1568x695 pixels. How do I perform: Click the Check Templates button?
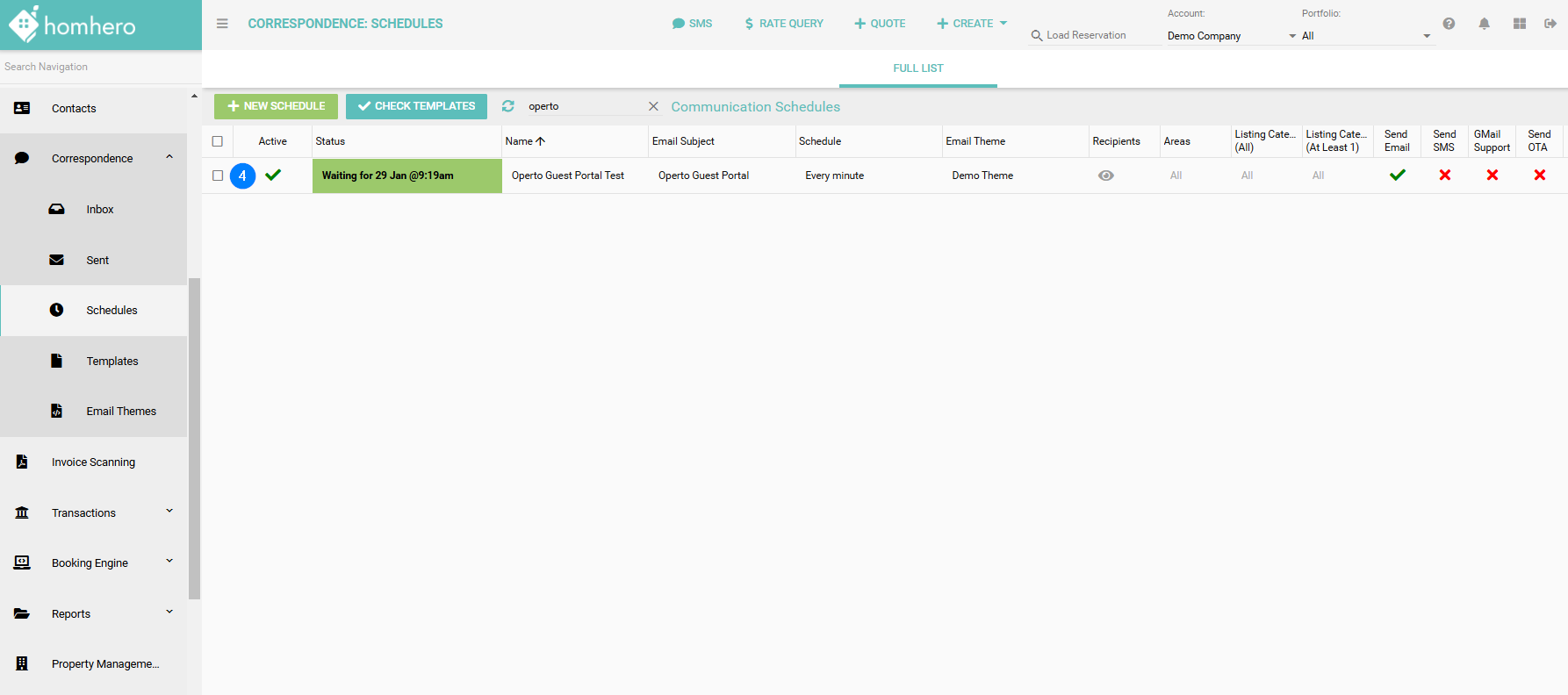(416, 106)
